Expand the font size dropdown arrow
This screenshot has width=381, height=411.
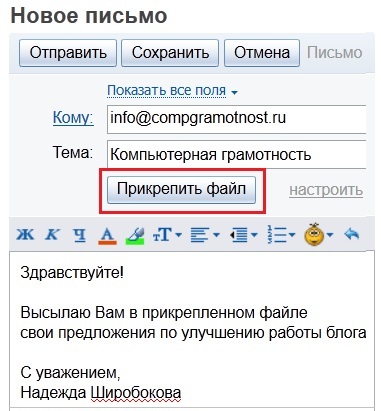point(178,235)
